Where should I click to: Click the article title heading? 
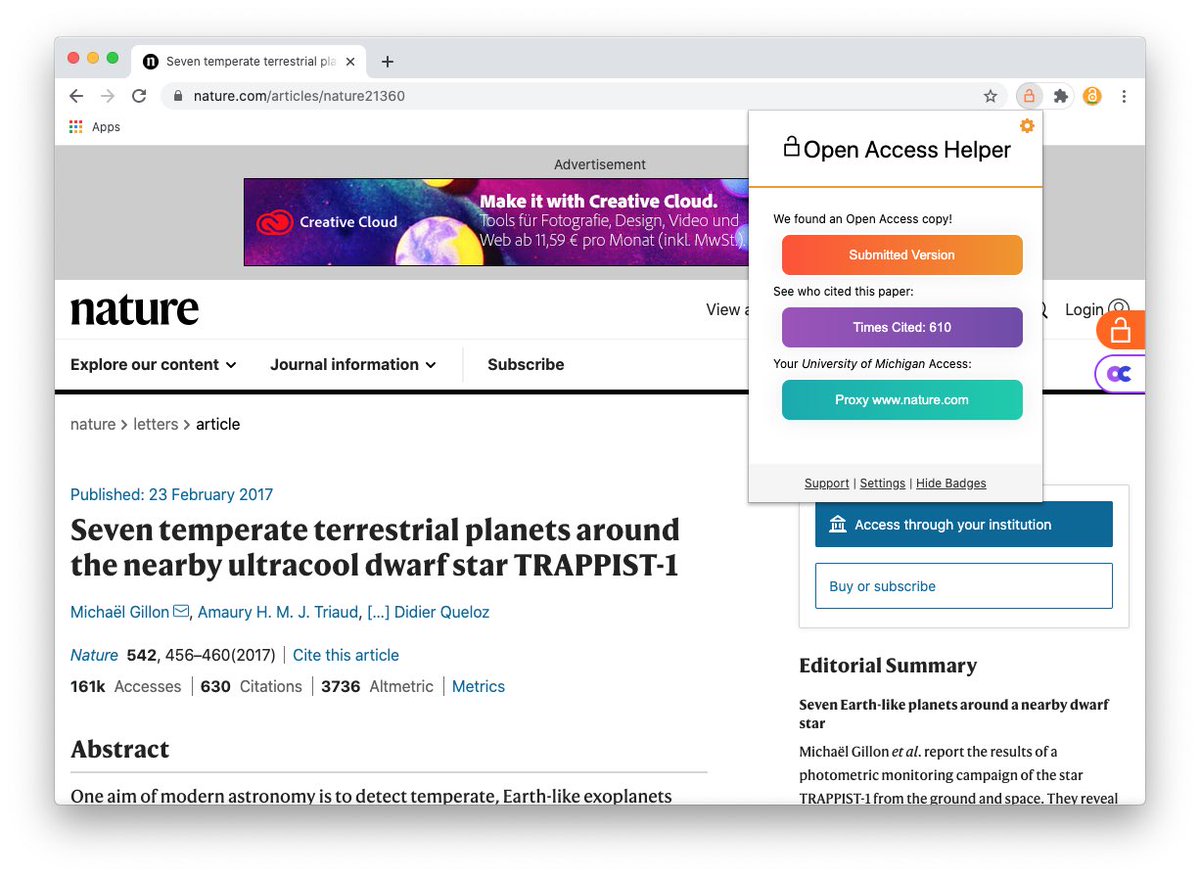(x=375, y=547)
